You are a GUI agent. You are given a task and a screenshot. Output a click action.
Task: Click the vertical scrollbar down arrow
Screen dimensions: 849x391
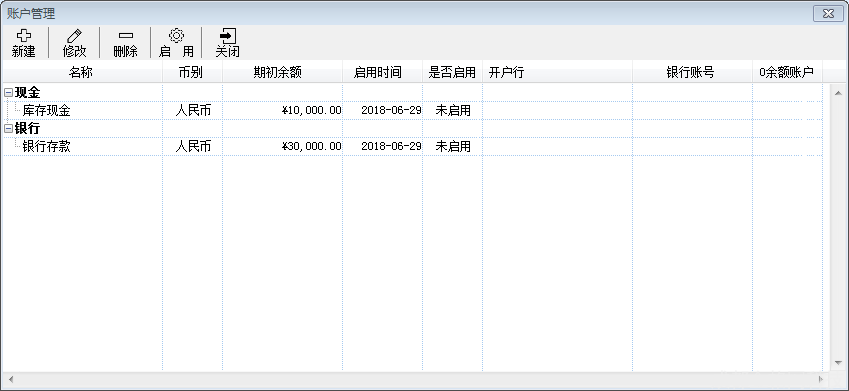coord(839,363)
